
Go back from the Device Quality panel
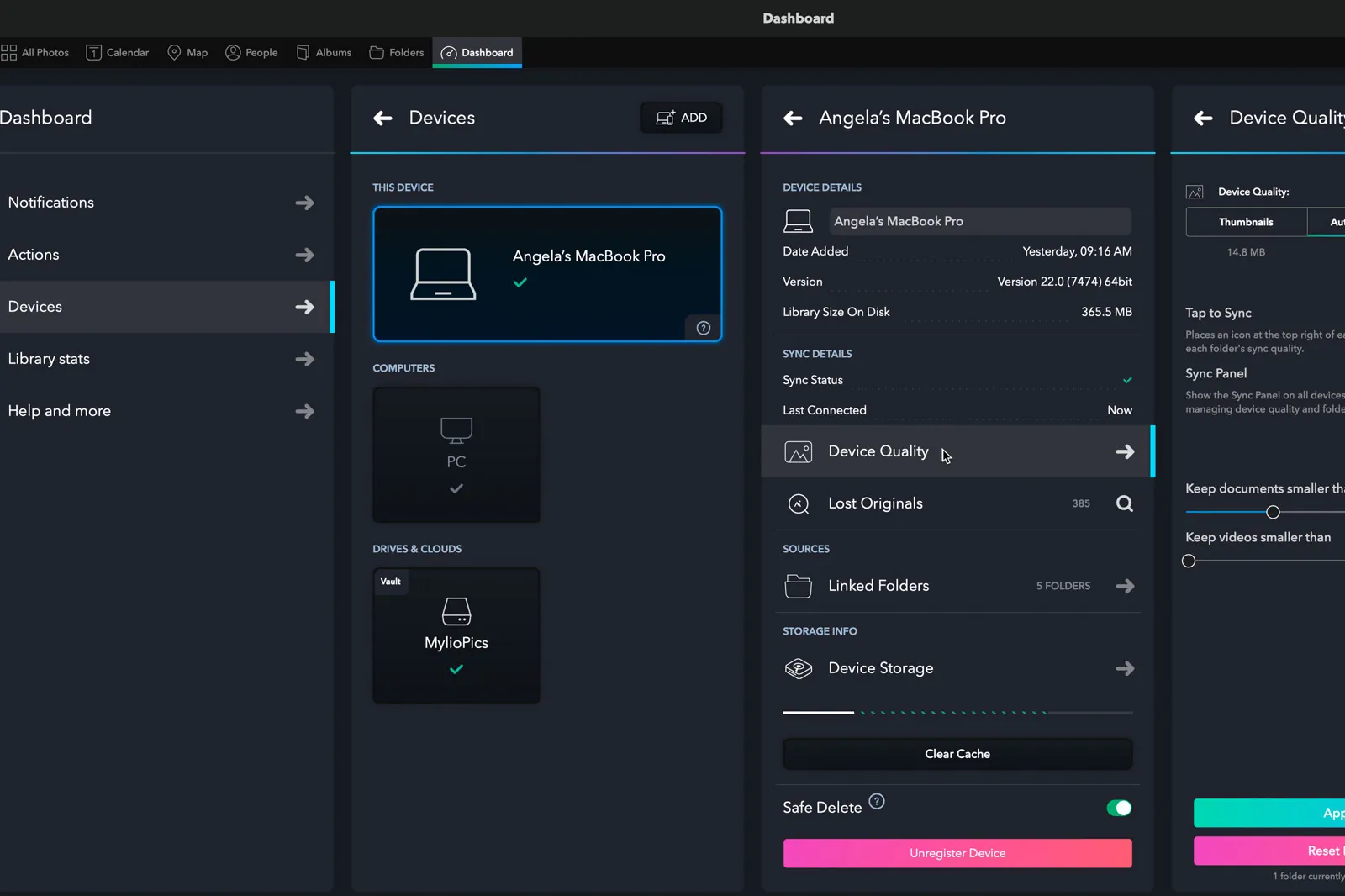(x=1203, y=119)
